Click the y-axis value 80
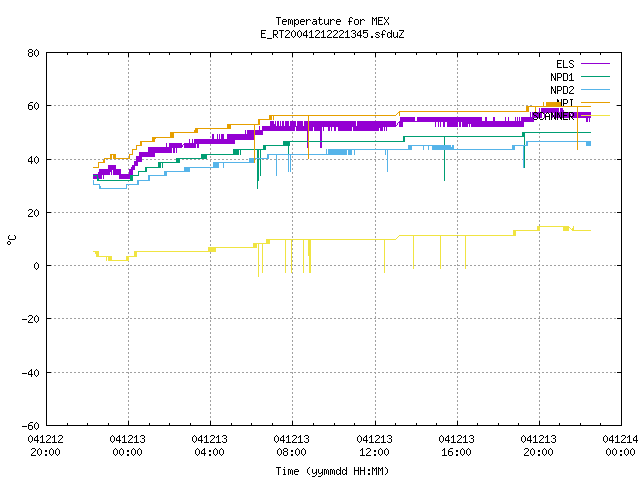This screenshot has height=480, width=640. (x=33, y=53)
